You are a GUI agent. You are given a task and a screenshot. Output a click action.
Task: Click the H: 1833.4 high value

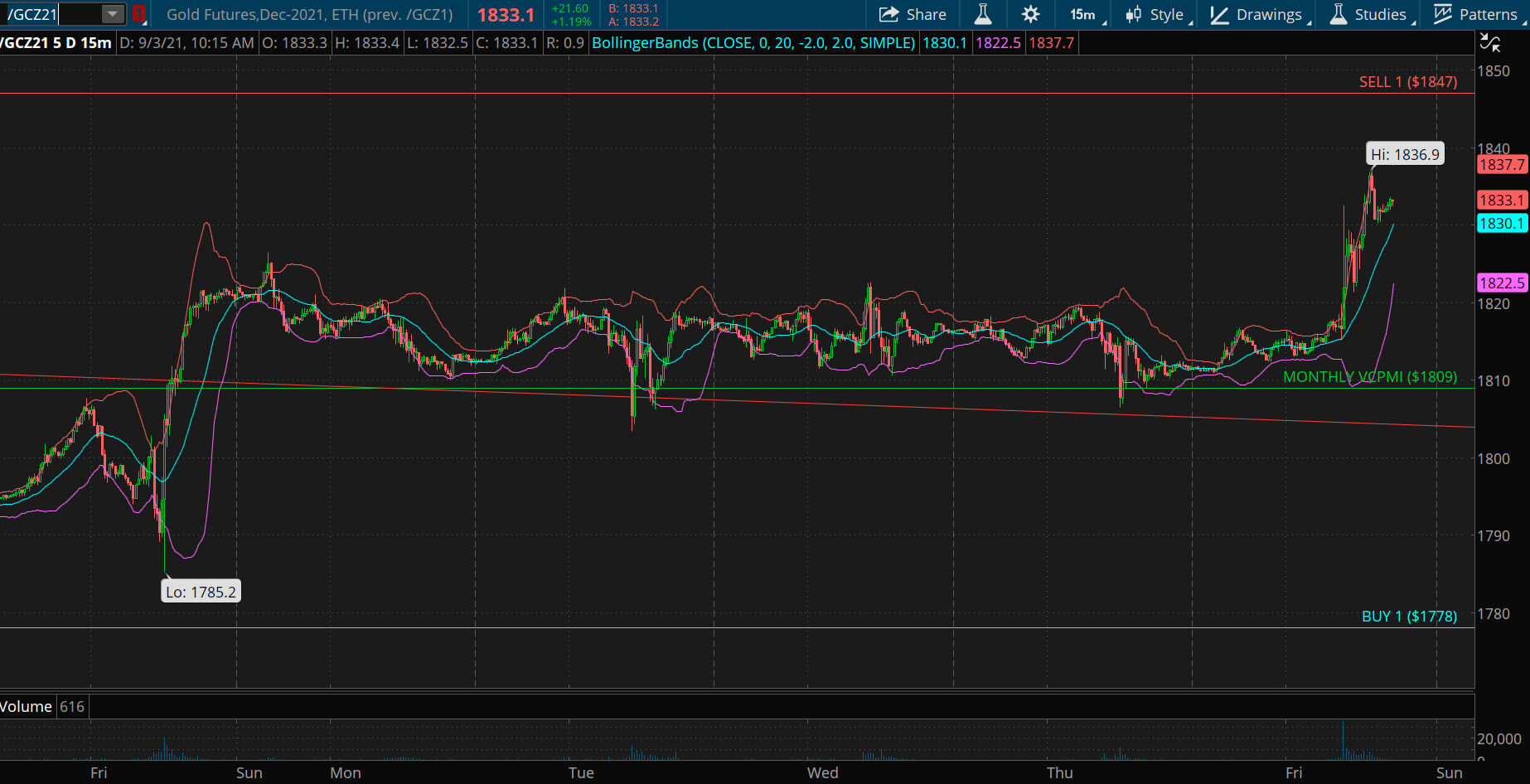[367, 42]
